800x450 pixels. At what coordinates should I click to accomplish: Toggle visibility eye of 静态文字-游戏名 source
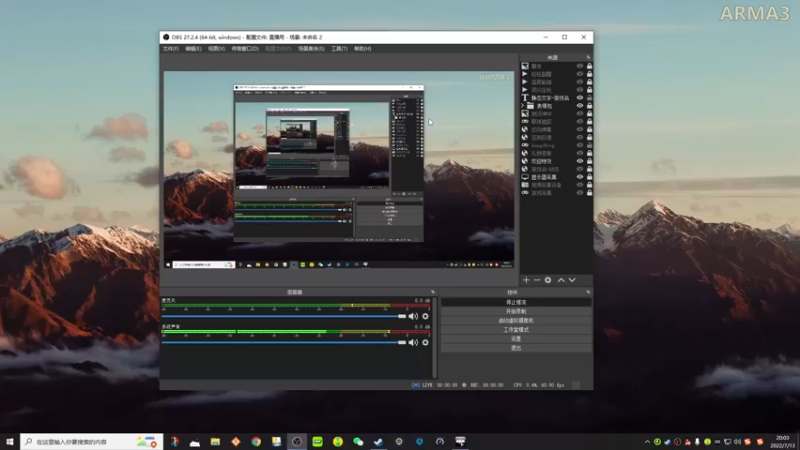pos(580,97)
